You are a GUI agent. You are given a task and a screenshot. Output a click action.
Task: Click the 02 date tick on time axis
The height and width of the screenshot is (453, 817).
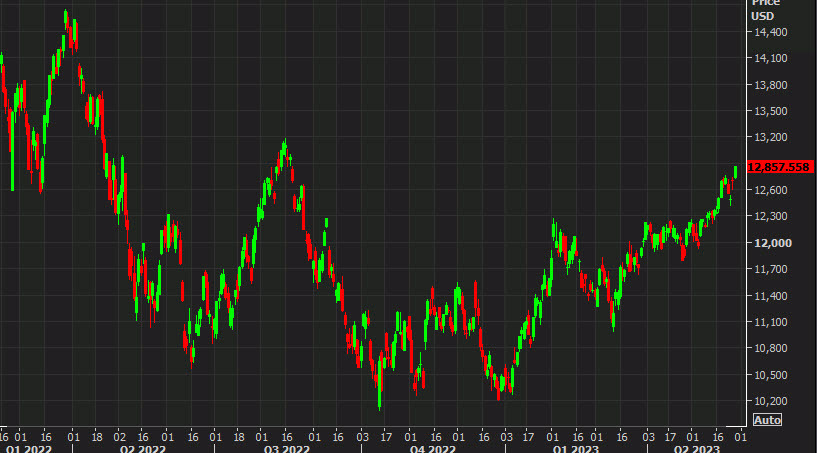click(x=120, y=437)
